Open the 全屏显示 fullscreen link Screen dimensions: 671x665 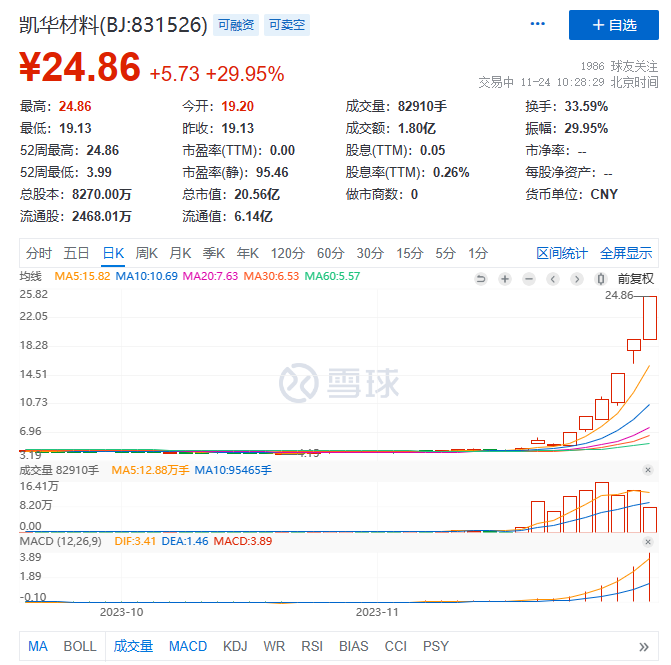coord(626,253)
